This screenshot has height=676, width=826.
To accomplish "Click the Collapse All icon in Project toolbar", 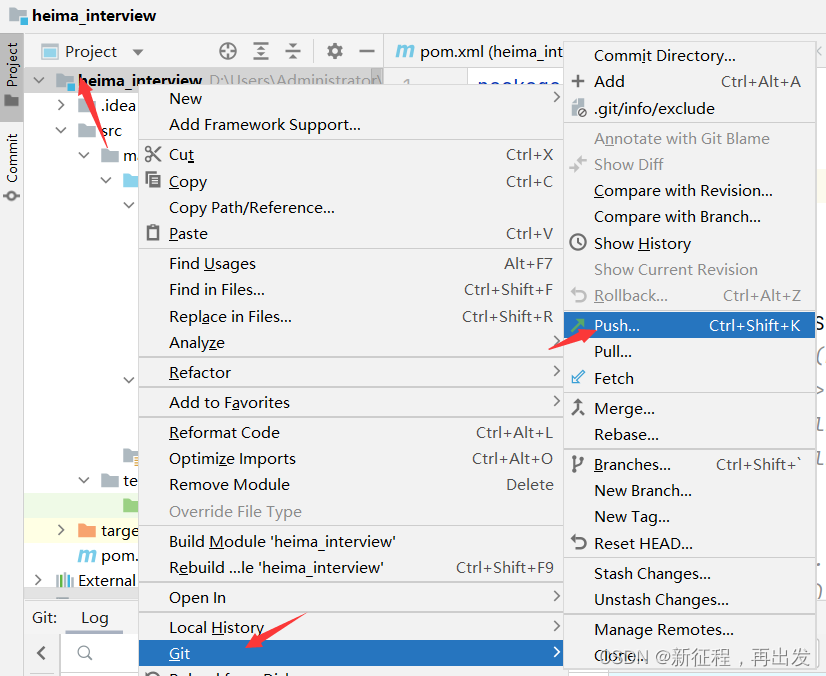I will (x=292, y=52).
